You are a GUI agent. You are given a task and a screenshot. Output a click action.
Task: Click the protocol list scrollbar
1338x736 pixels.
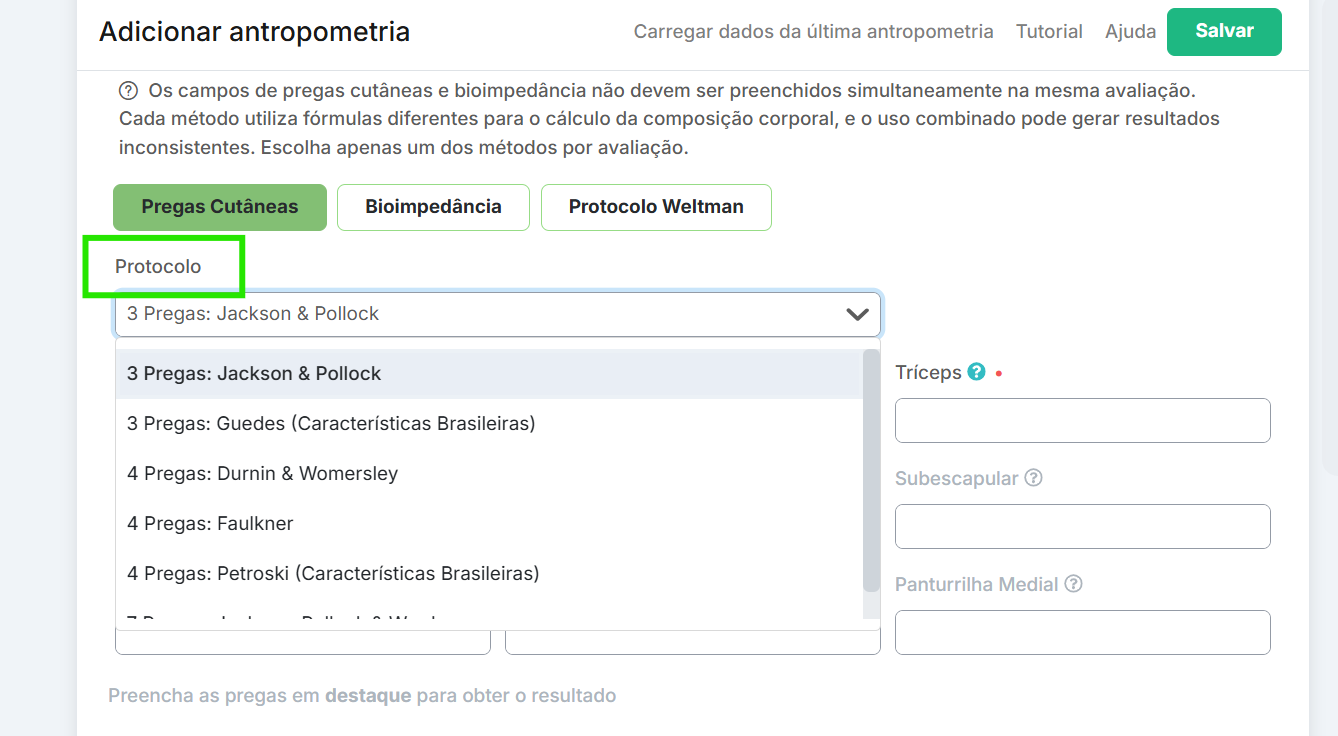click(x=871, y=470)
